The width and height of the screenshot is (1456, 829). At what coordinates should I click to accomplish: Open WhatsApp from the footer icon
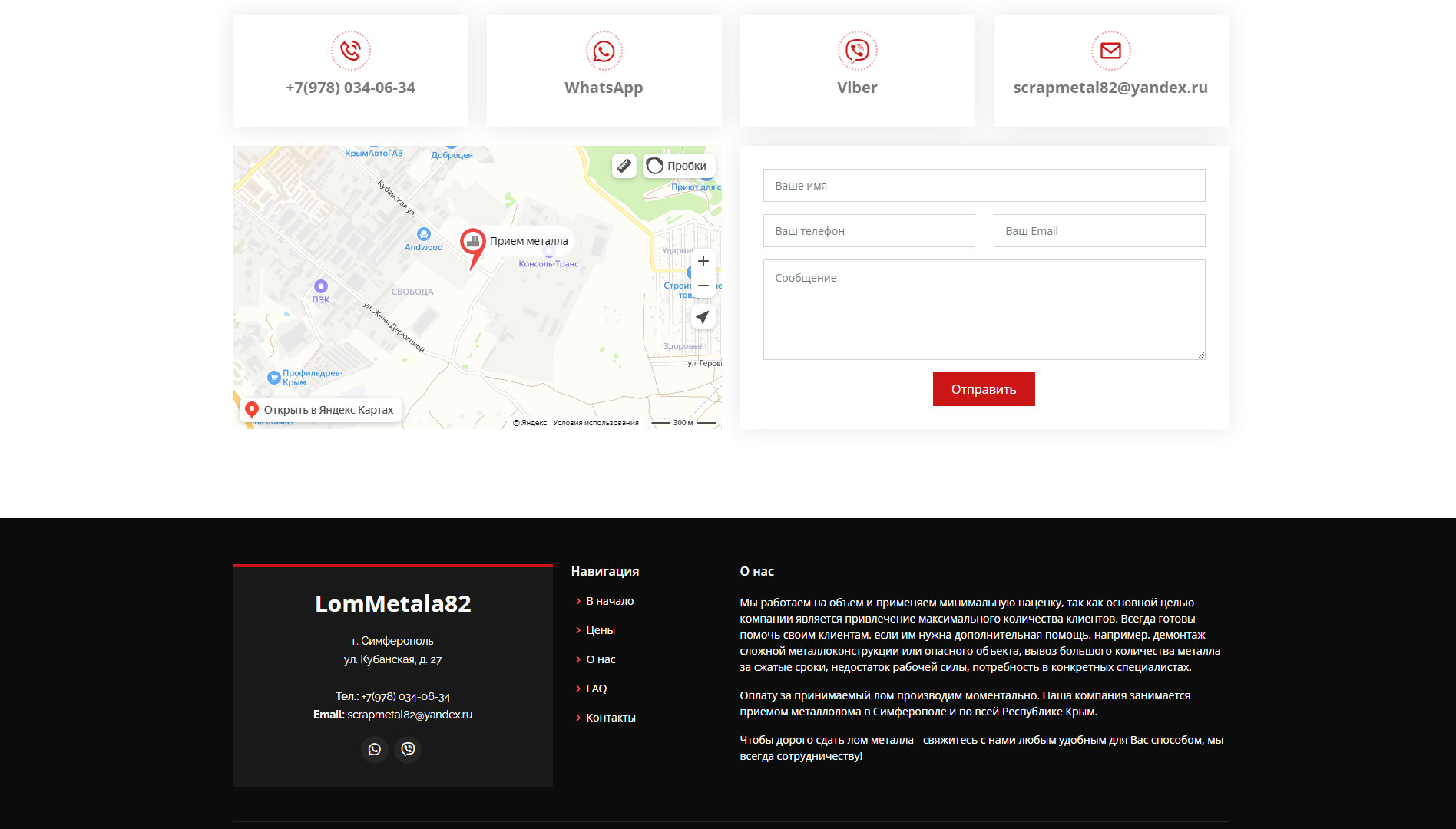click(374, 749)
